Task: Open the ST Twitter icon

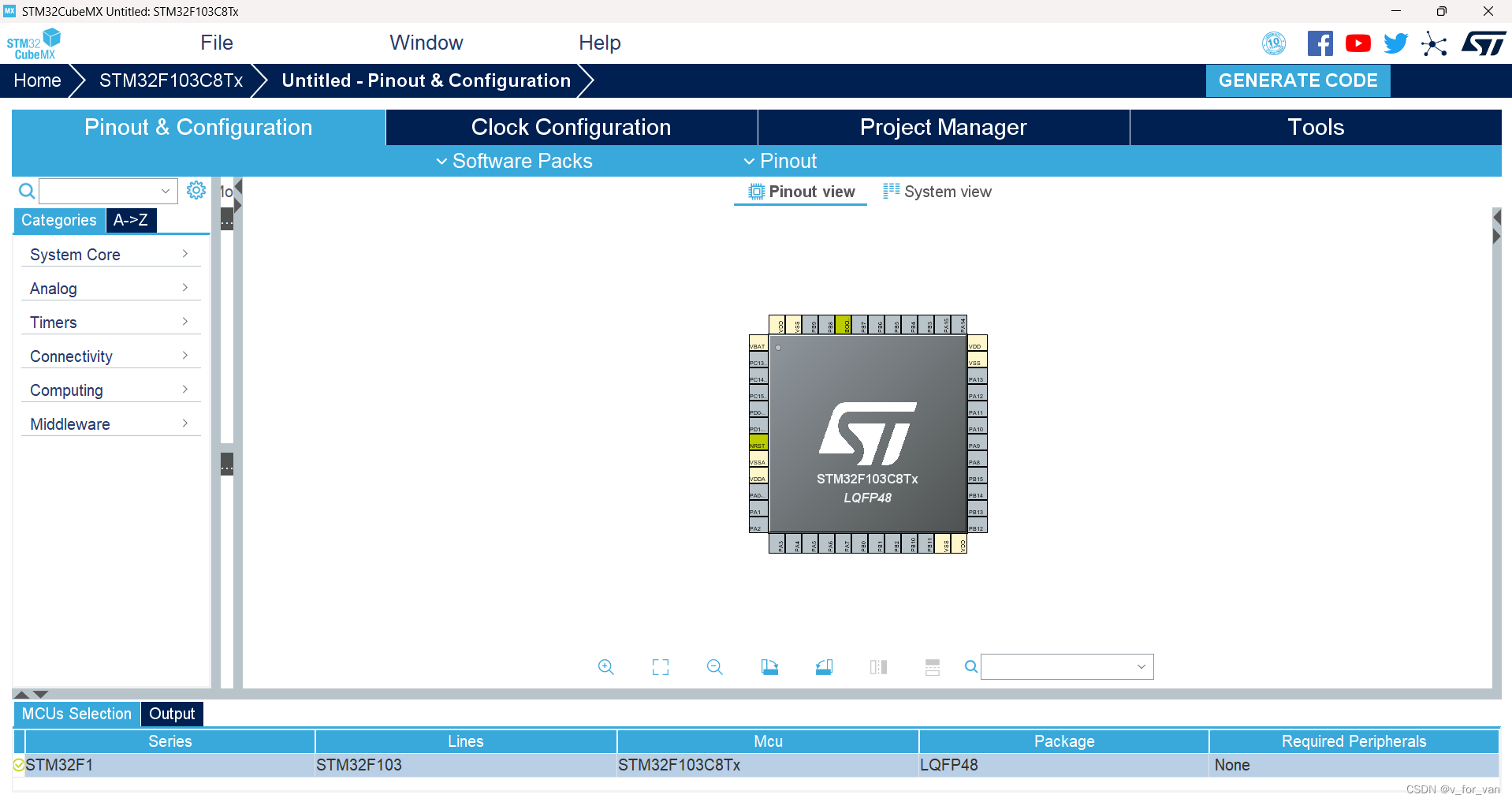Action: click(x=1395, y=43)
